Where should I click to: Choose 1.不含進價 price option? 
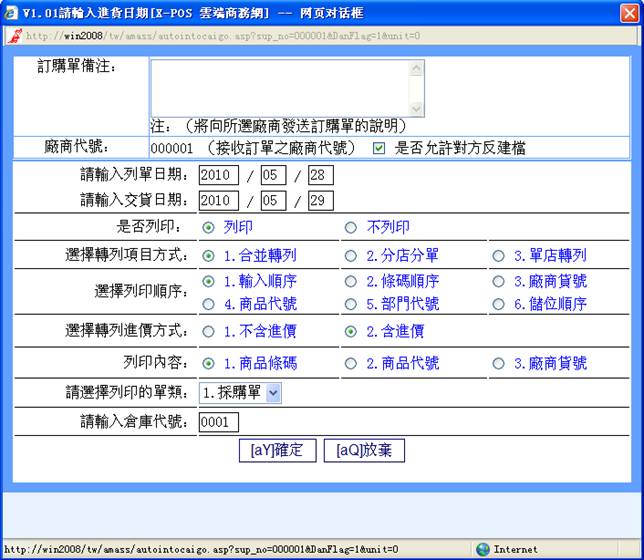click(x=208, y=331)
